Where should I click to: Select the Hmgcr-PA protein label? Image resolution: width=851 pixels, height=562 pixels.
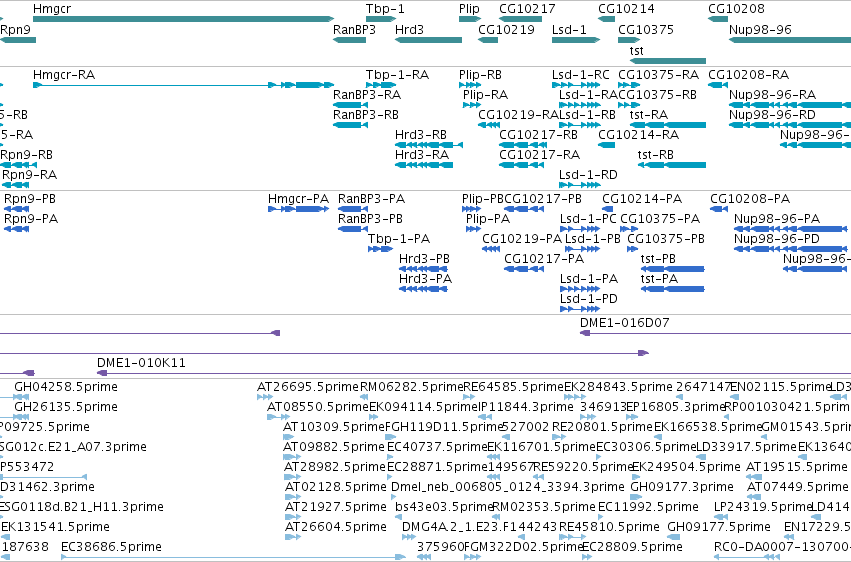[x=298, y=199]
